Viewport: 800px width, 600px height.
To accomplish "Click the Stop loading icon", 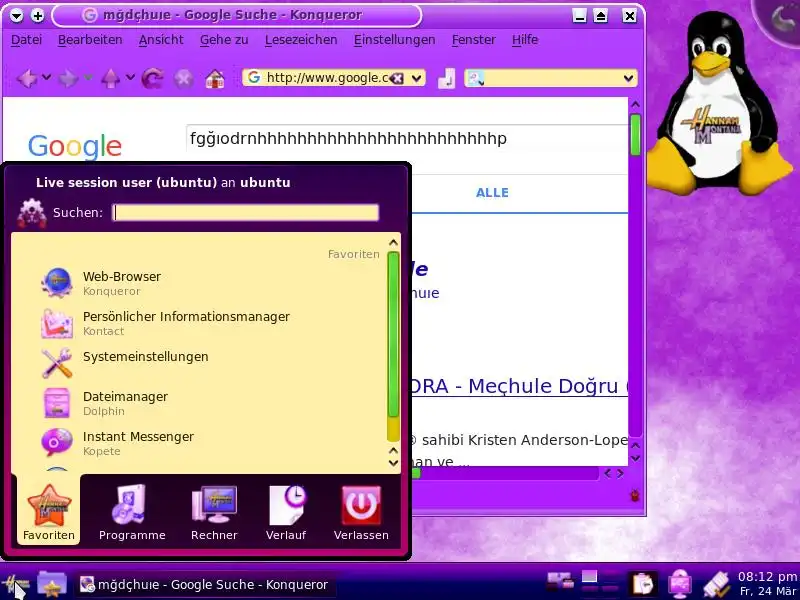I will coord(184,79).
